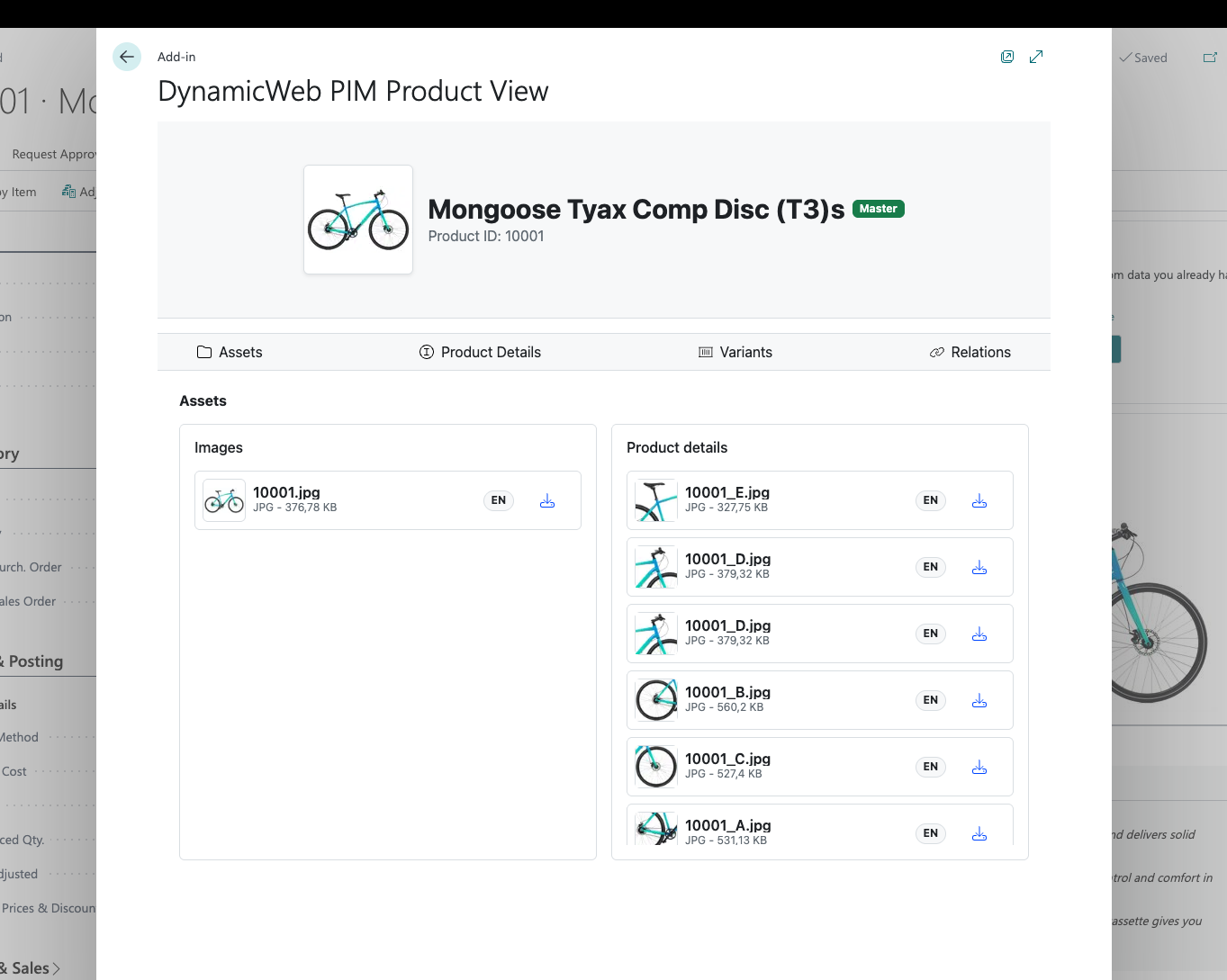Click the Mongoose bike product thumbnail

click(x=357, y=219)
